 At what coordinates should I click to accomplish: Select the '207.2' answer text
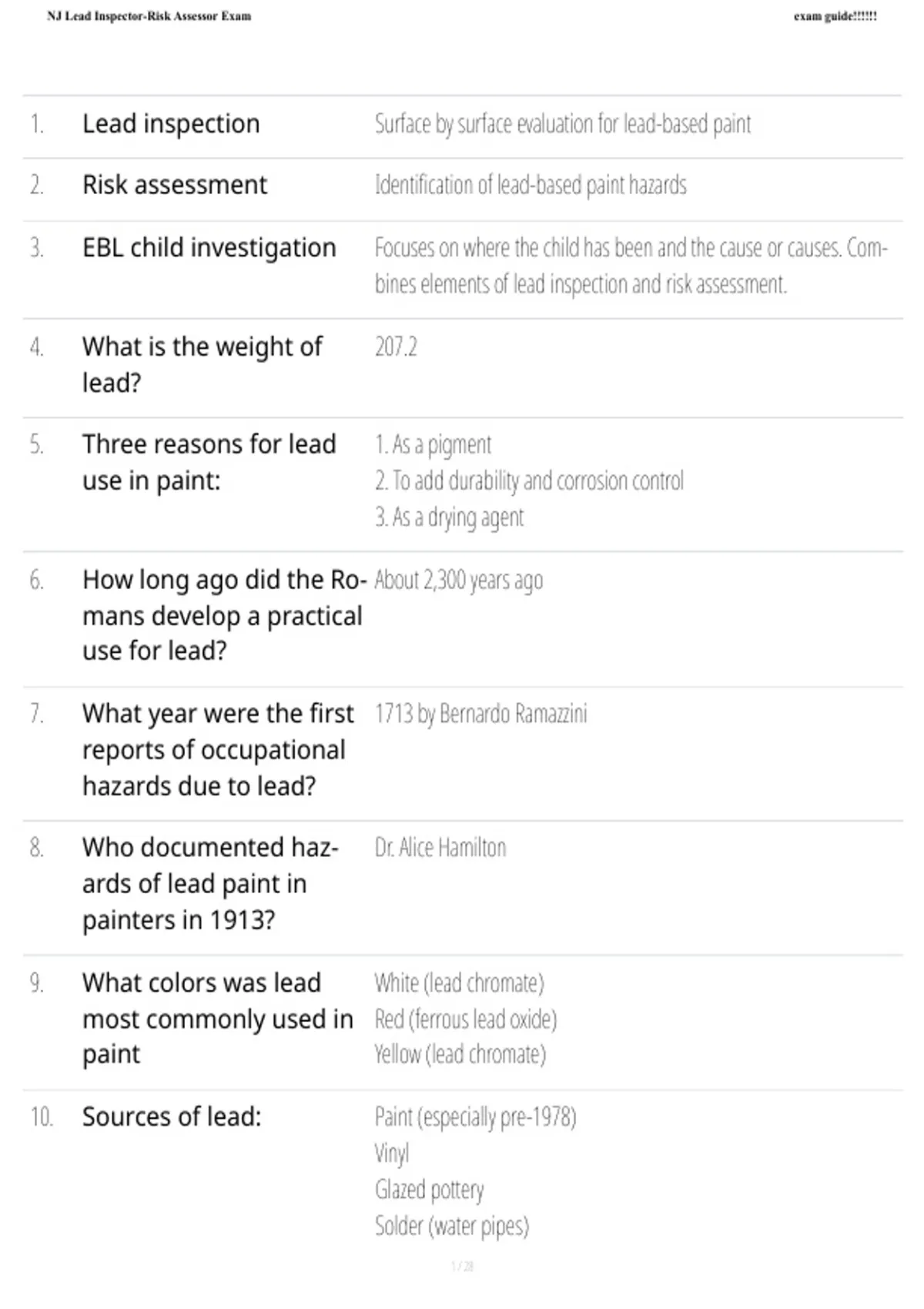pyautogui.click(x=396, y=347)
